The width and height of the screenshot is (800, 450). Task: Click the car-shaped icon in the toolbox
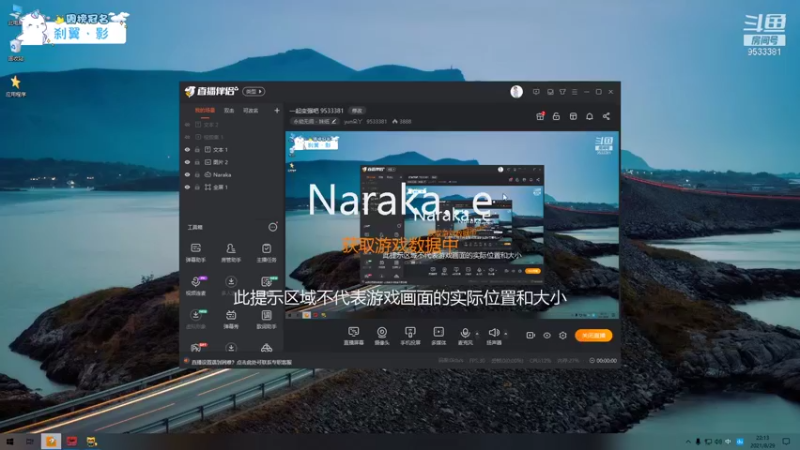pos(266,348)
